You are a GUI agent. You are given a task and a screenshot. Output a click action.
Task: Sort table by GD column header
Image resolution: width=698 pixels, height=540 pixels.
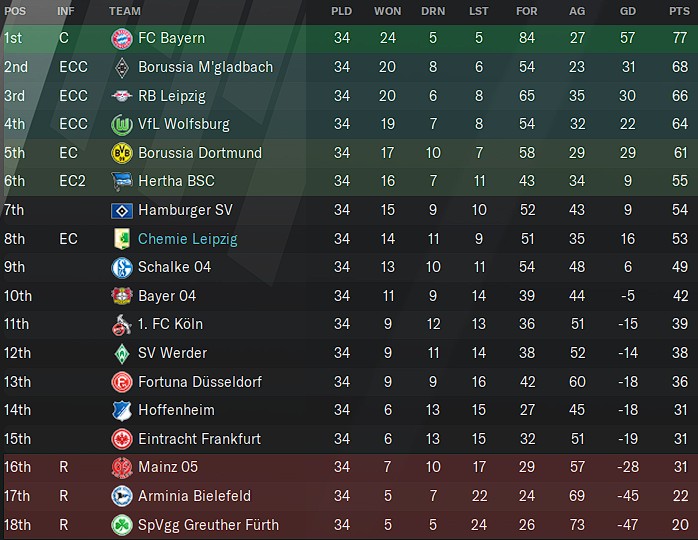[x=628, y=11]
